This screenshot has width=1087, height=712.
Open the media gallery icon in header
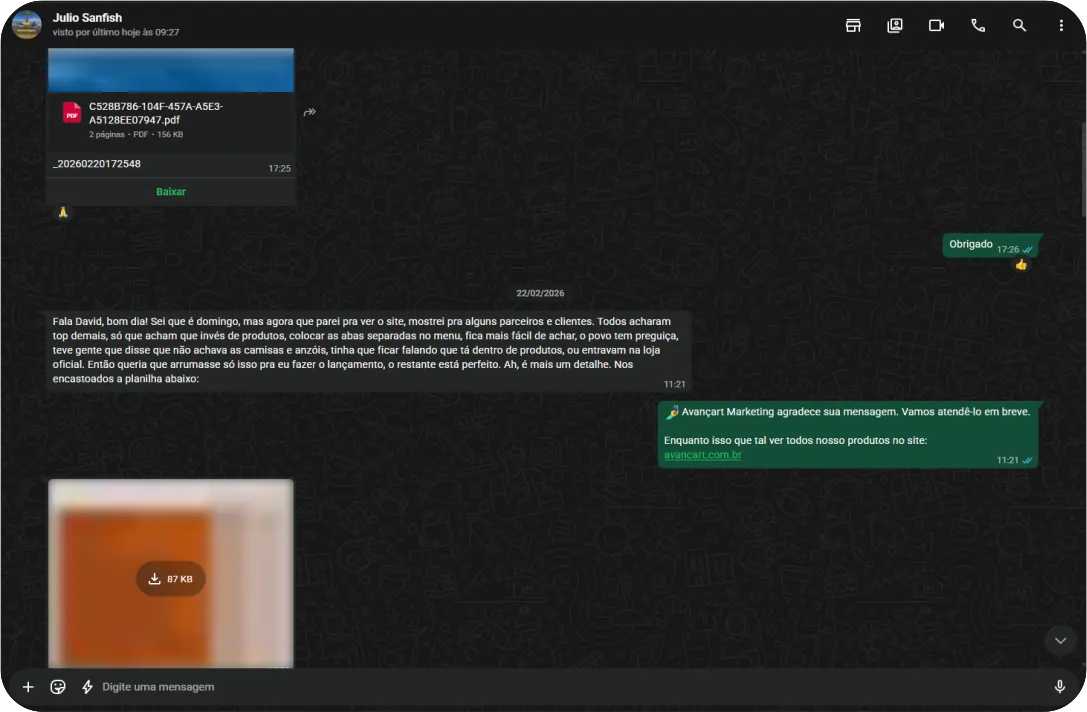tap(895, 26)
